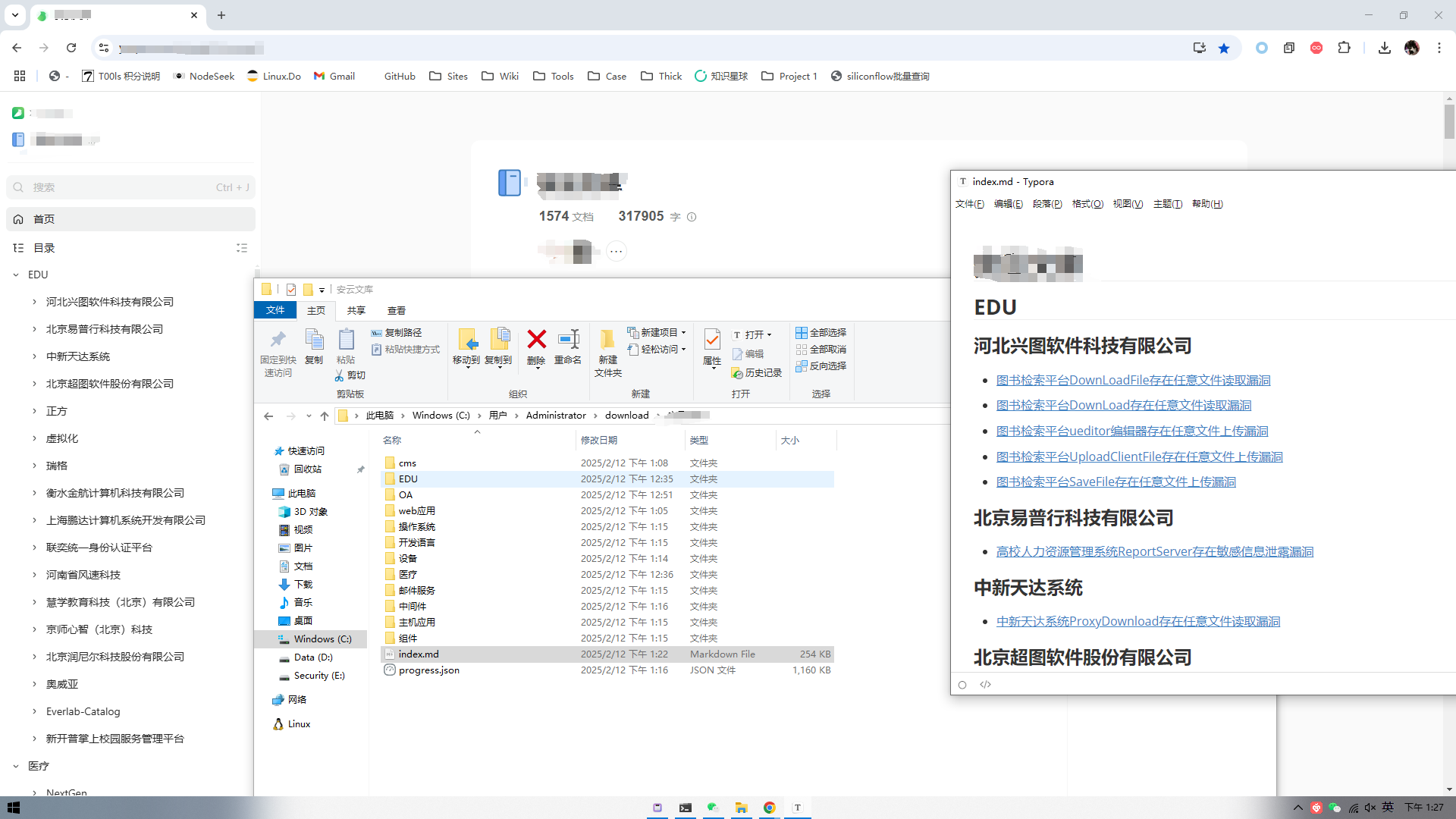
Task: Bookmark star icon in Chrome address bar
Action: [1224, 48]
